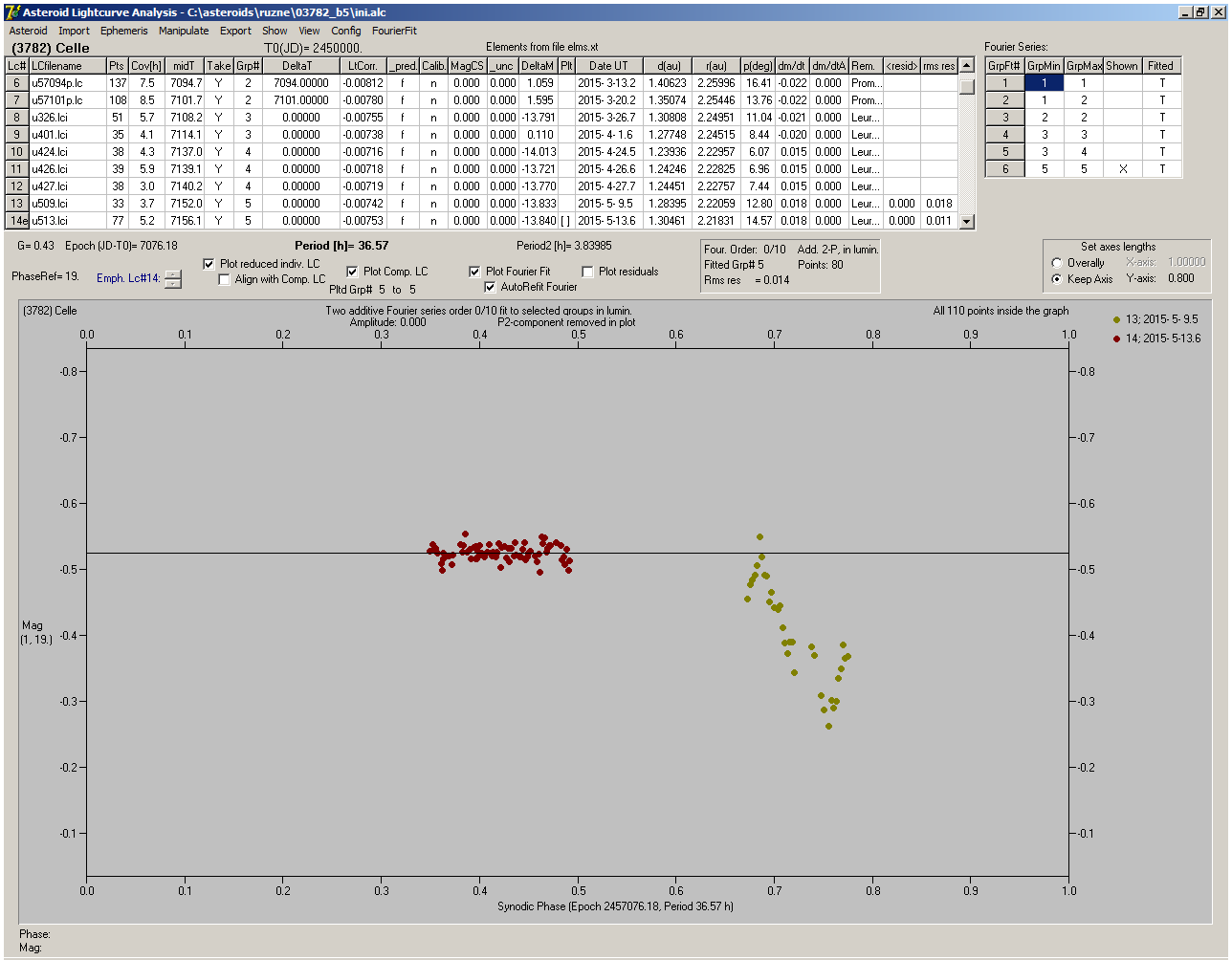Toggle Plot Comp. LC checkbox
The height and width of the screenshot is (960, 1232).
point(352,272)
